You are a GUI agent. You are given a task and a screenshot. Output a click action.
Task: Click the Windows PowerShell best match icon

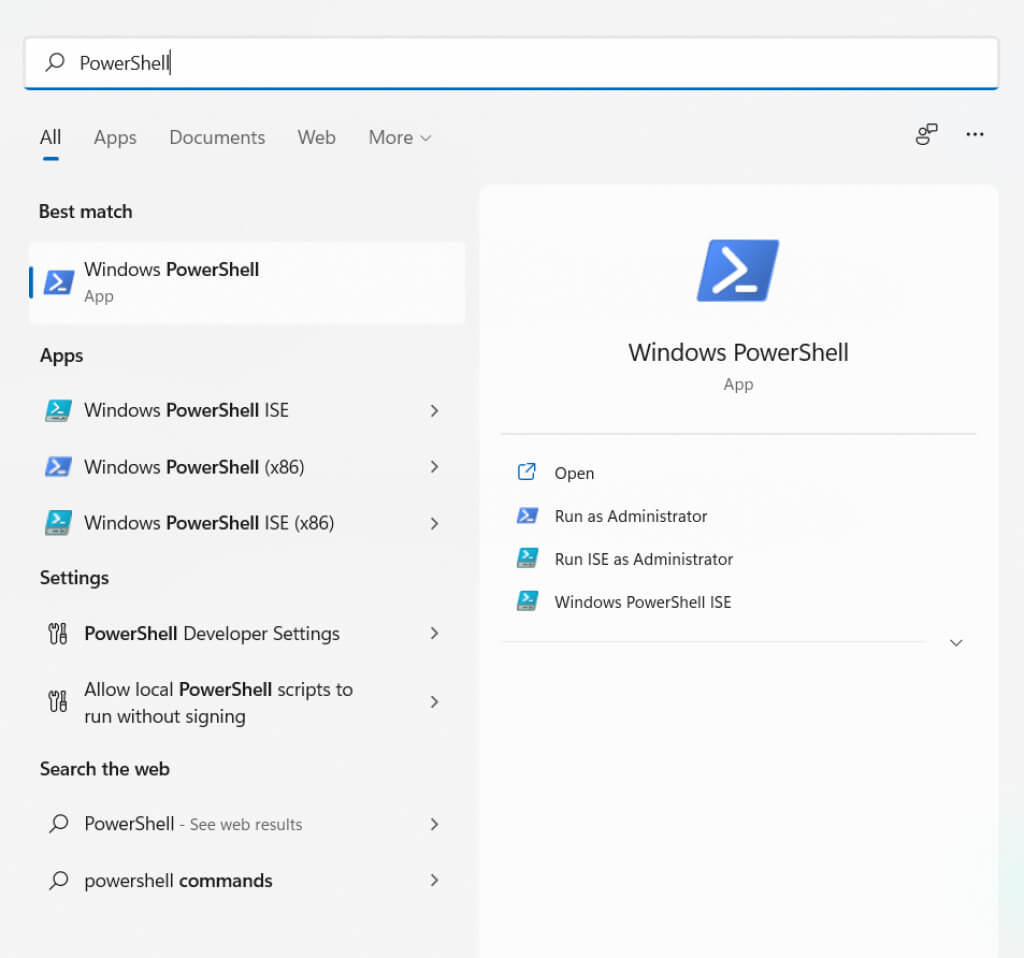pos(58,283)
